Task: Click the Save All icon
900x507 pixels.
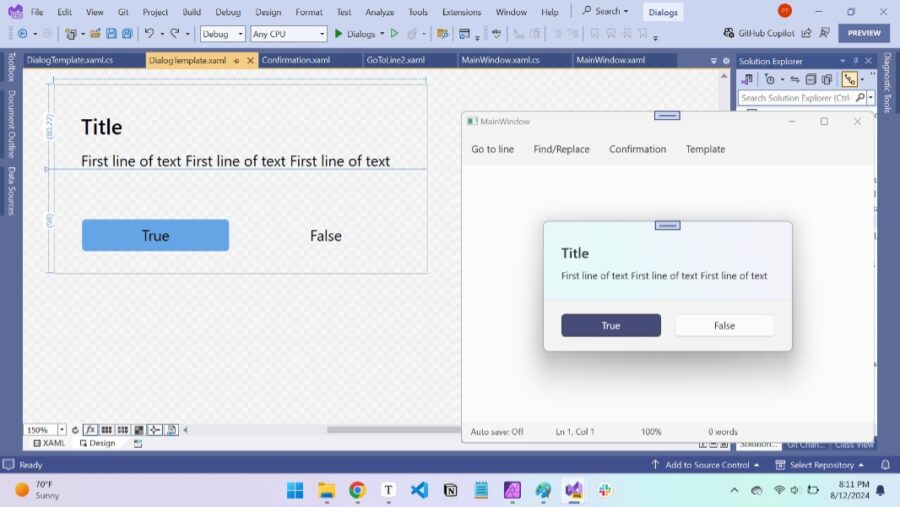Action: pyautogui.click(x=127, y=34)
